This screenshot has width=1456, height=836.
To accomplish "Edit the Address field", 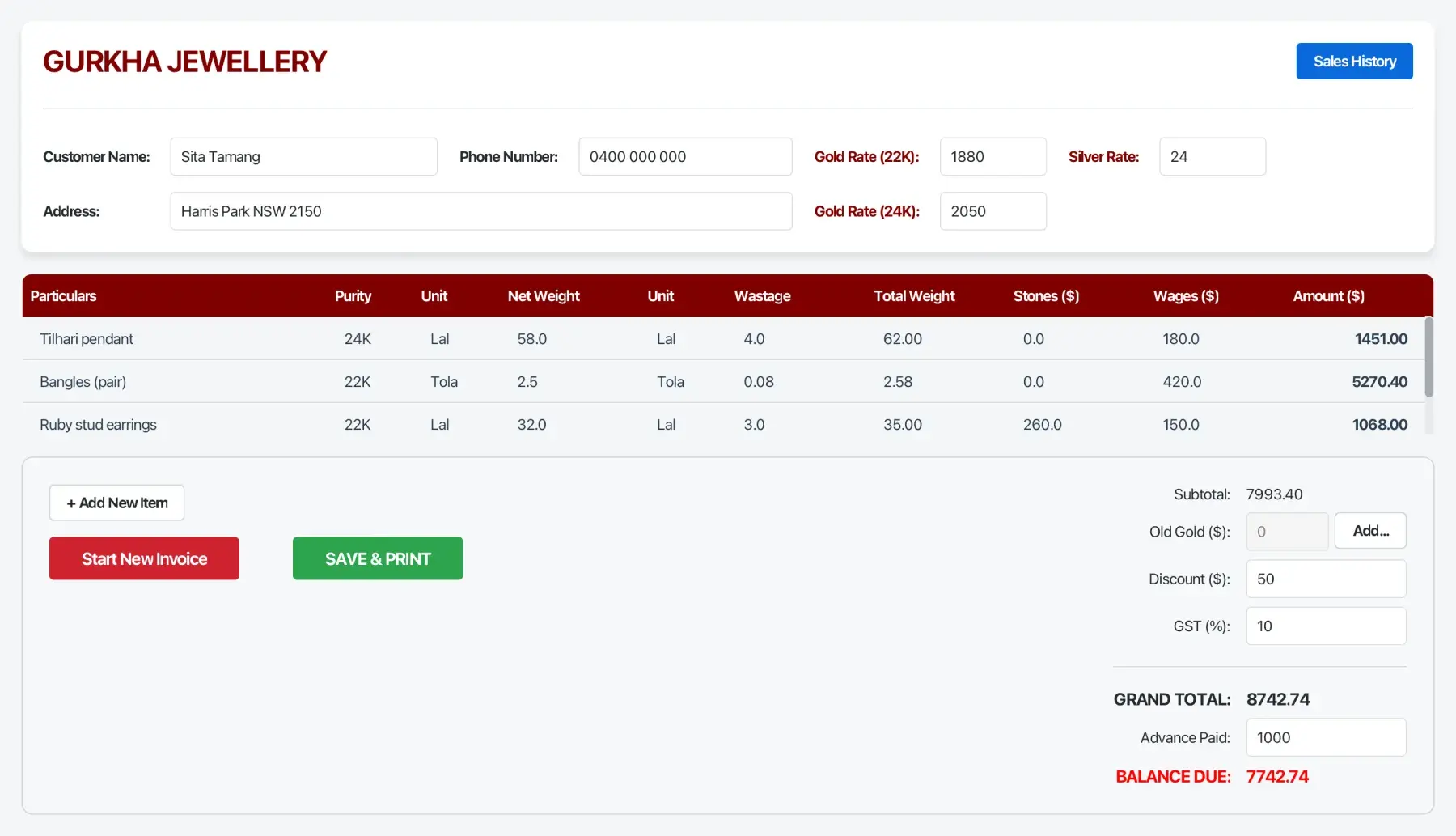I will point(481,211).
